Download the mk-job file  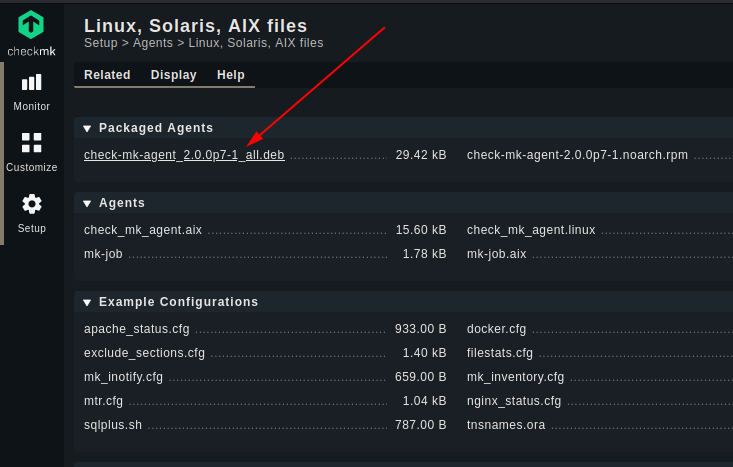click(x=103, y=254)
